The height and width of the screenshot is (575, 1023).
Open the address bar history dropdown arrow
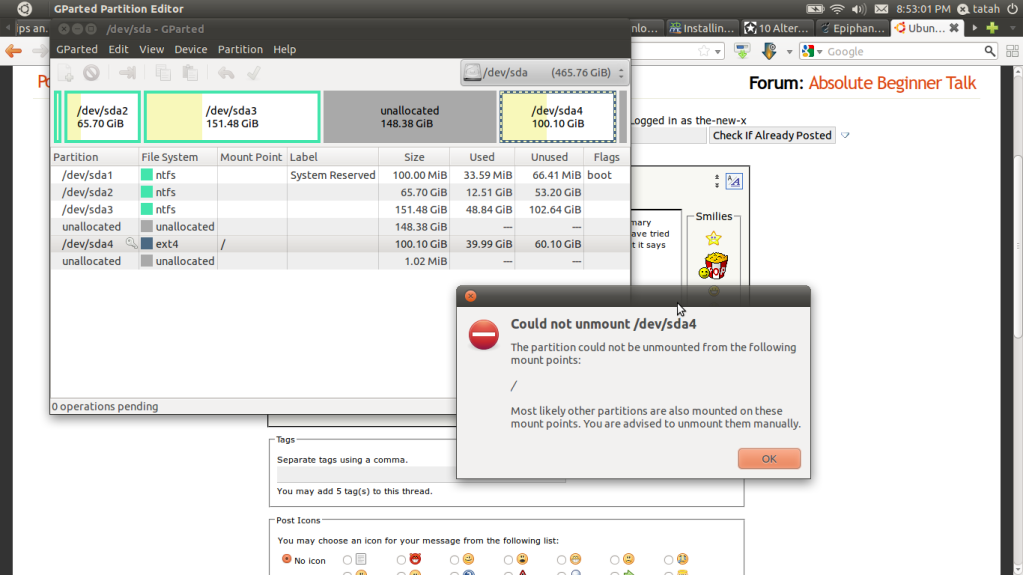point(718,52)
